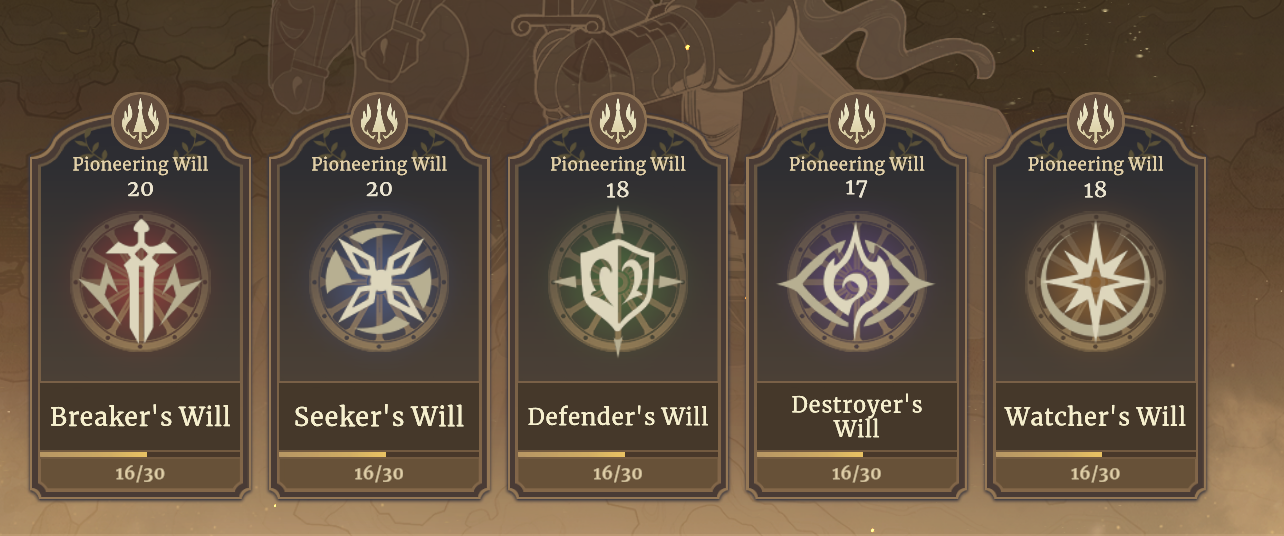Click the trident badge atop Seeker's card
The width and height of the screenshot is (1284, 536).
[x=379, y=120]
